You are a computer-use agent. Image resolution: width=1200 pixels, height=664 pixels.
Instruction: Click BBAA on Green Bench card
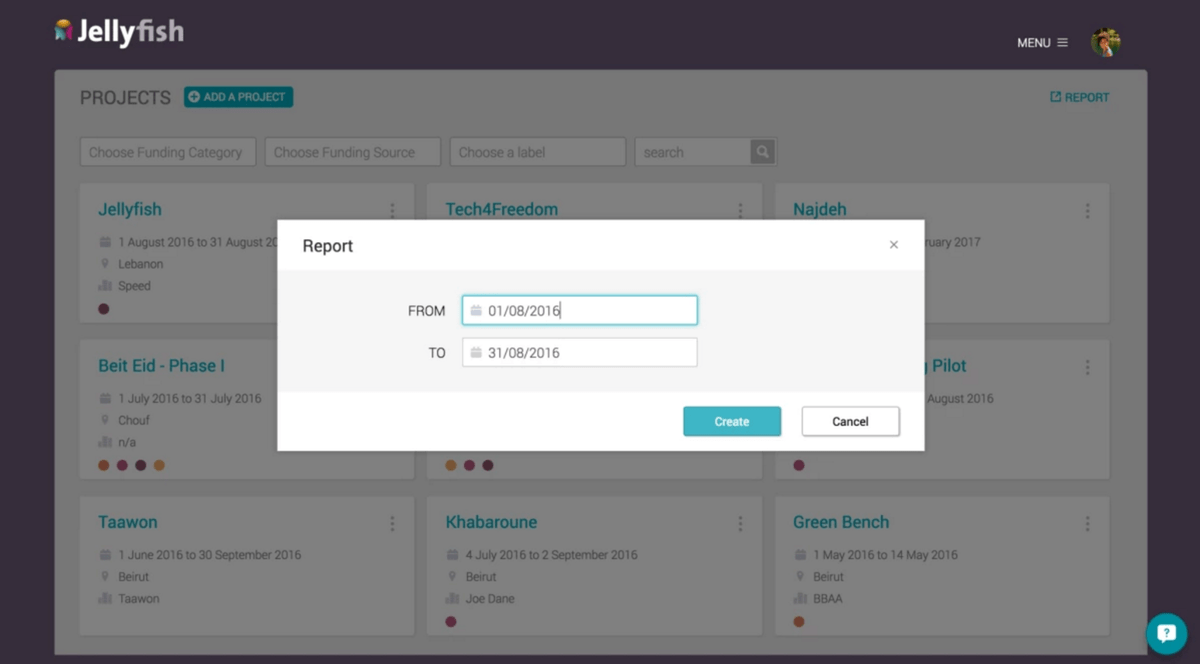click(x=830, y=598)
